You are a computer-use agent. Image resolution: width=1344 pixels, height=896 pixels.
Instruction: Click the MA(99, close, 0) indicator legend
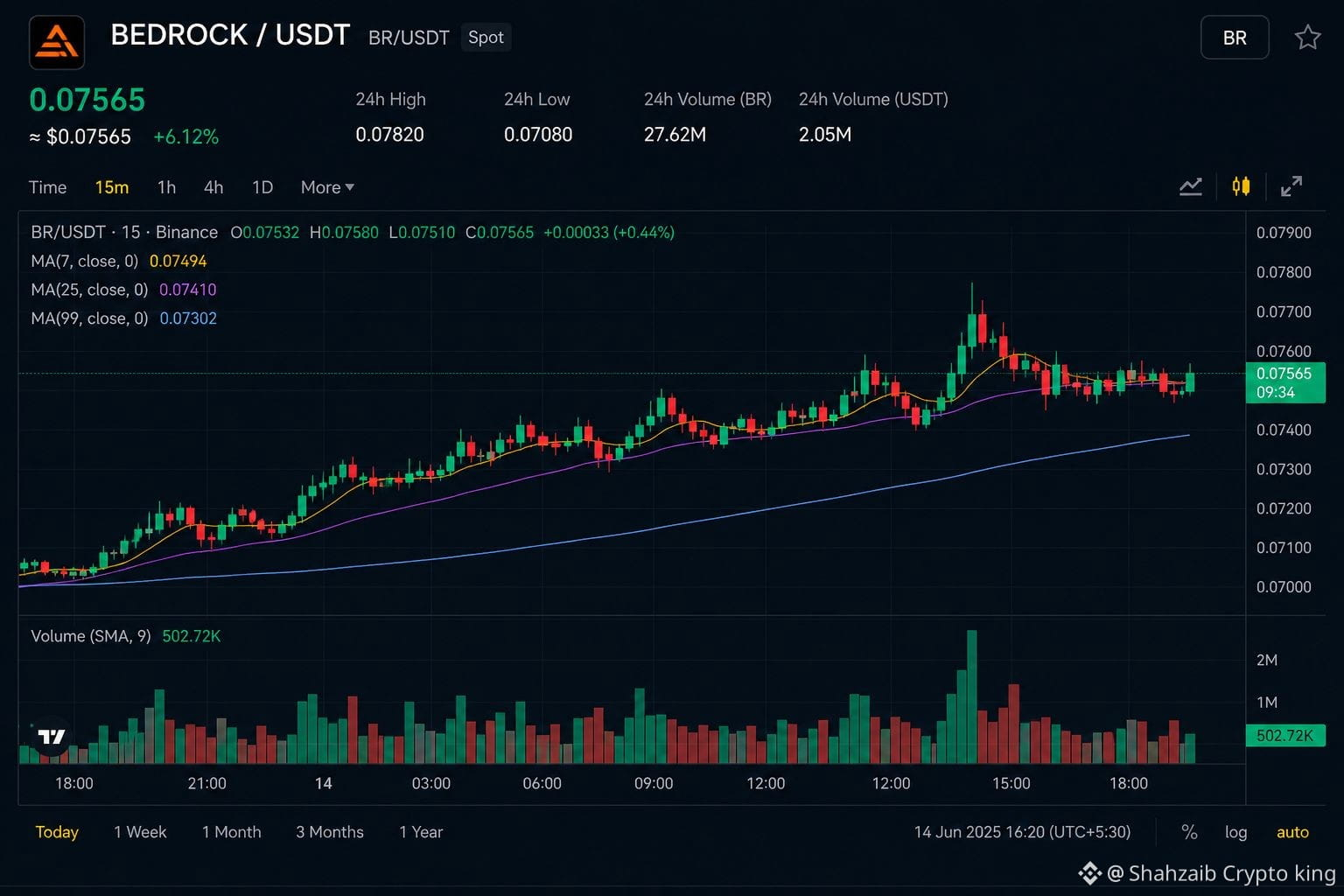click(89, 318)
